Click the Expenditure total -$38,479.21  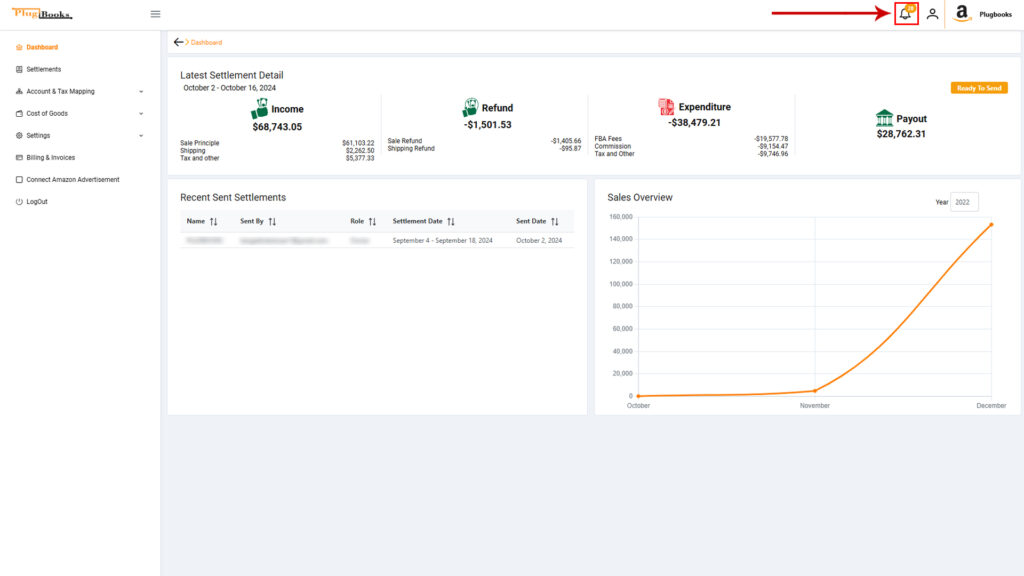tap(694, 123)
